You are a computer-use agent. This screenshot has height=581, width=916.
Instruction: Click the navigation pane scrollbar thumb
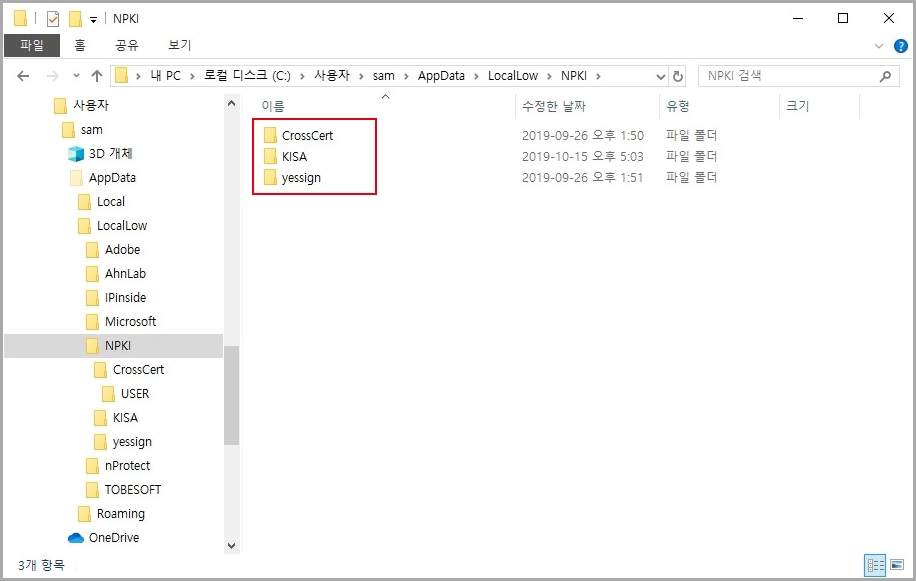231,395
